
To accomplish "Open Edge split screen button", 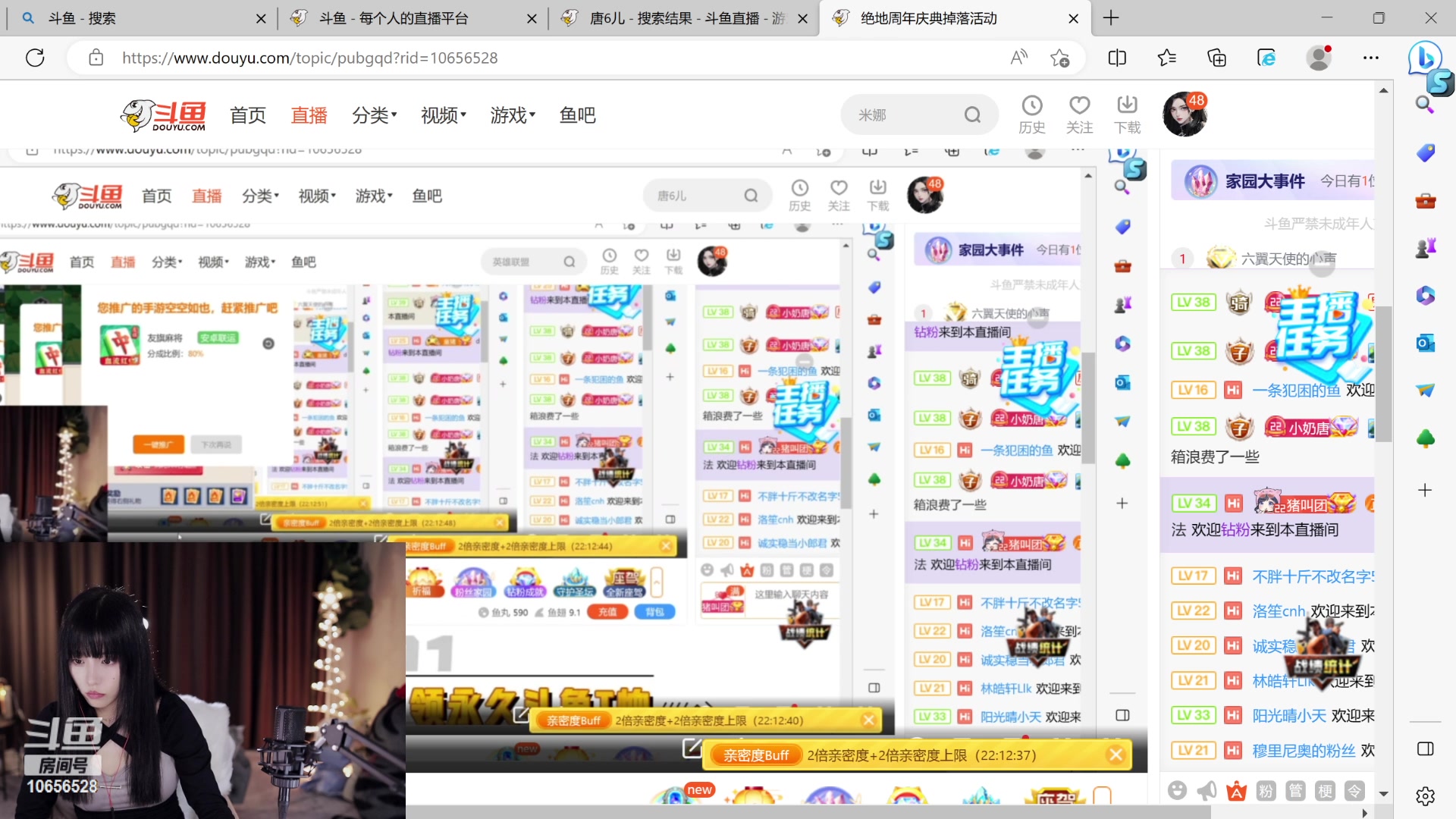I will (x=1117, y=58).
